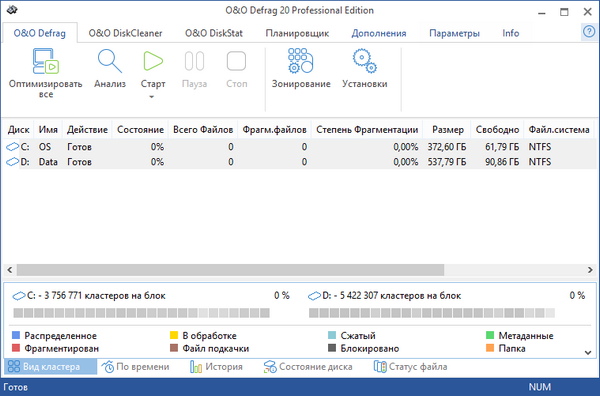
Task: Open the Статус файла view tab
Action: coord(410,367)
